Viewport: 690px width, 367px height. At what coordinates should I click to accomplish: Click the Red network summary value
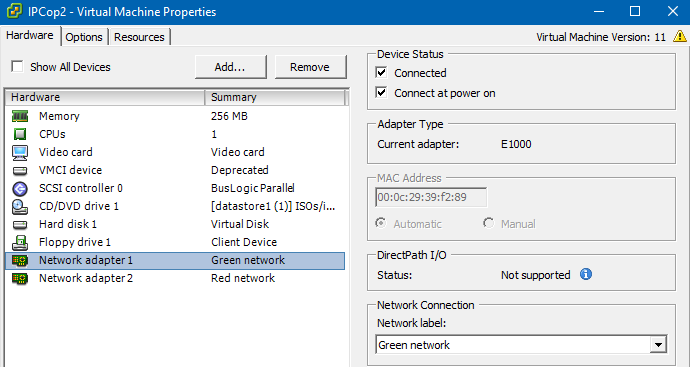[x=243, y=279]
